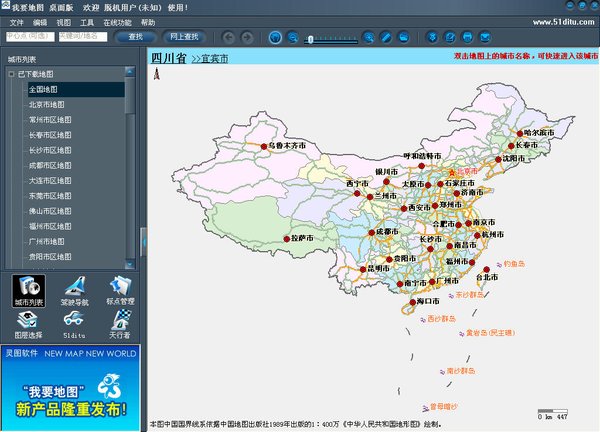Click the zoom-in magnifier right of the slider
600x432 pixels.
coord(368,37)
